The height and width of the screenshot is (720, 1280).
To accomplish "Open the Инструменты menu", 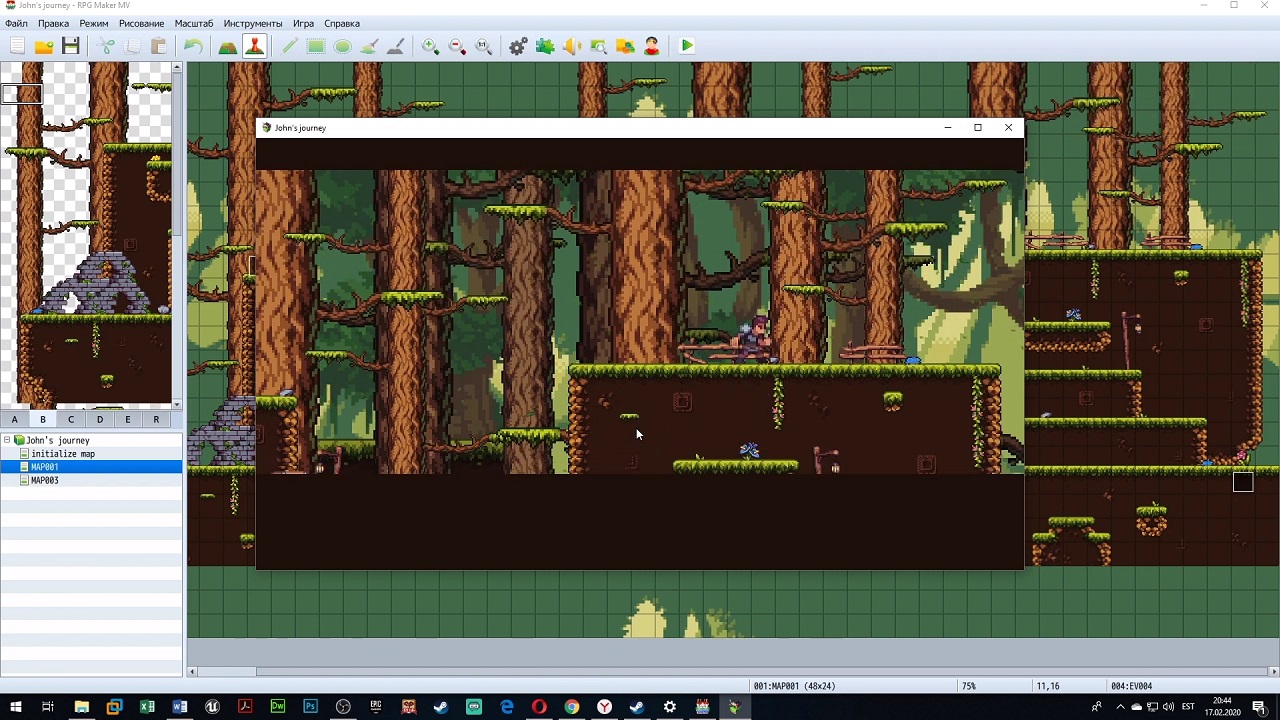I will click(x=252, y=23).
